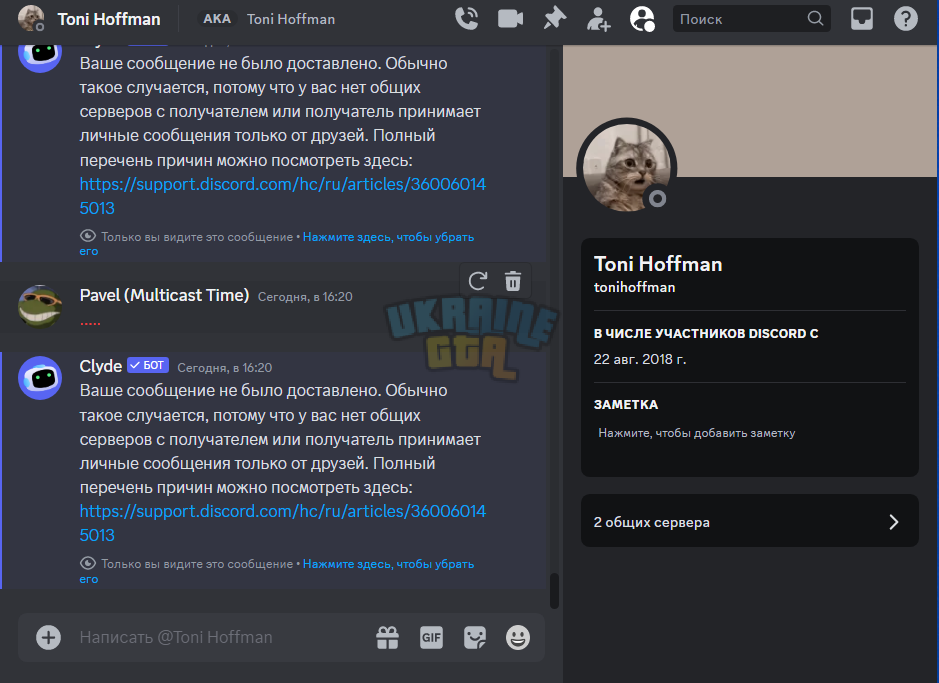Click the Clyde username in lower message

[101, 366]
